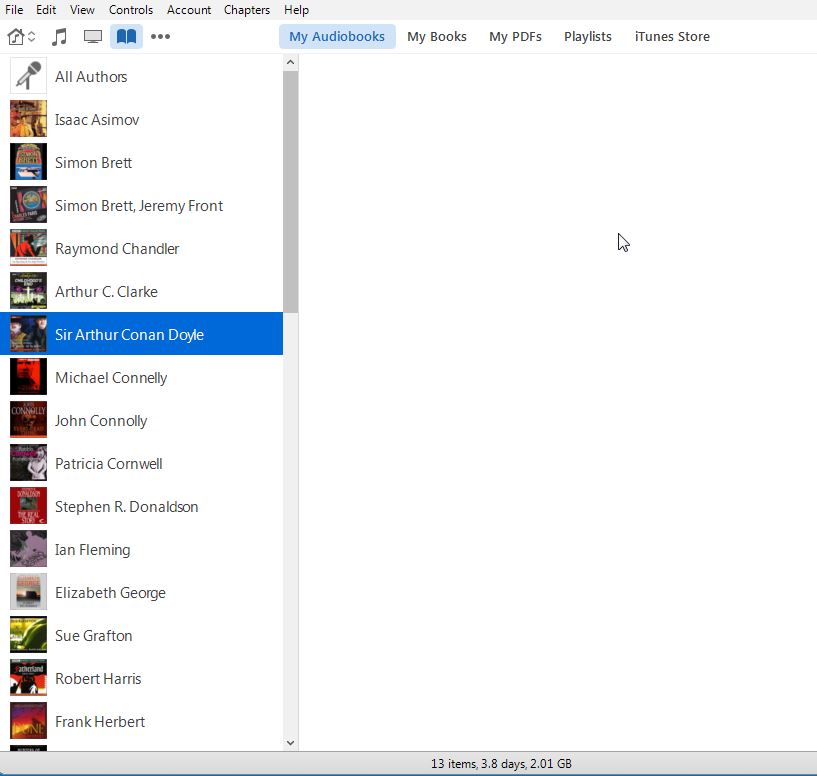Click Frank Herbert Dune cover thumbnail
The image size is (817, 776).
28,721
